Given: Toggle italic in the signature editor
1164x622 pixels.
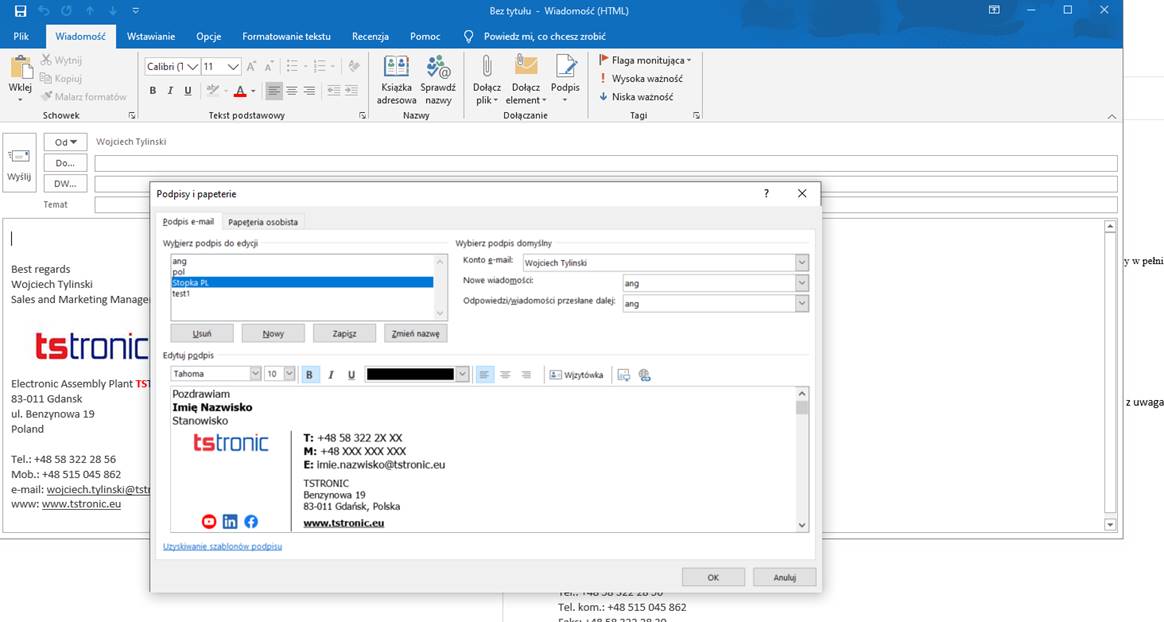Looking at the screenshot, I should [x=330, y=375].
